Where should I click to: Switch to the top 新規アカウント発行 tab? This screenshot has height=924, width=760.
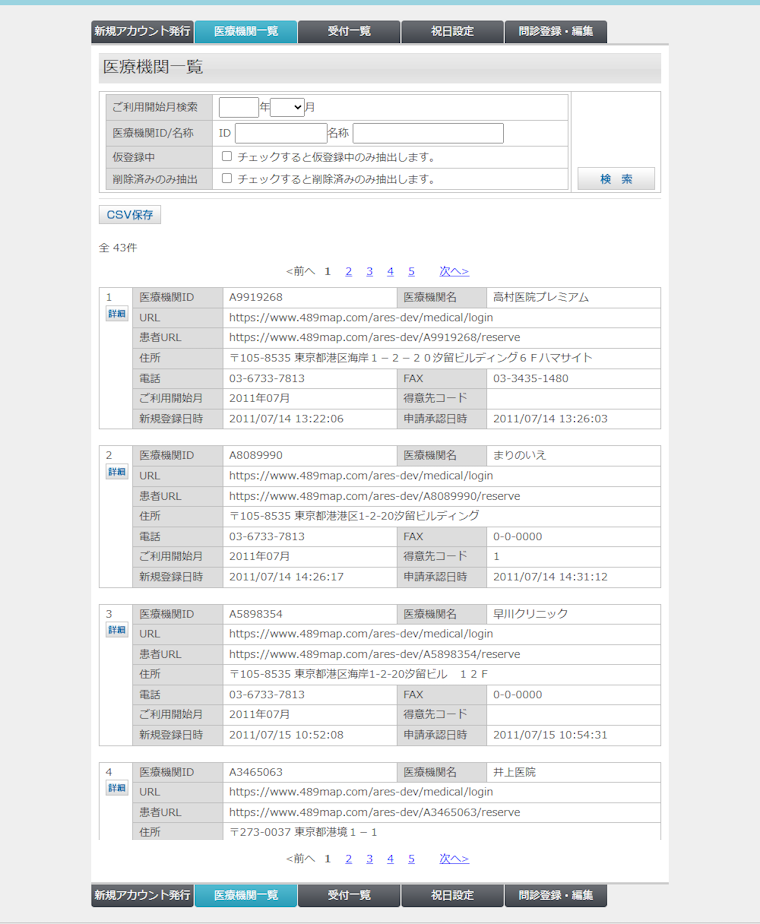142,31
